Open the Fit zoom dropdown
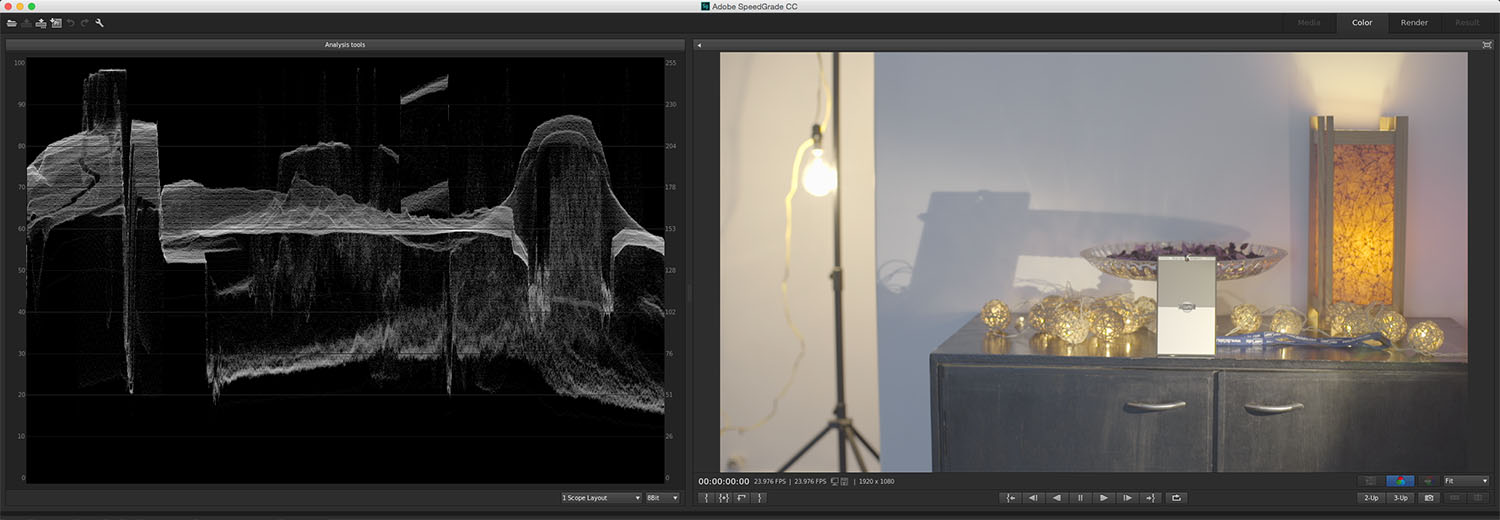 pos(1465,481)
